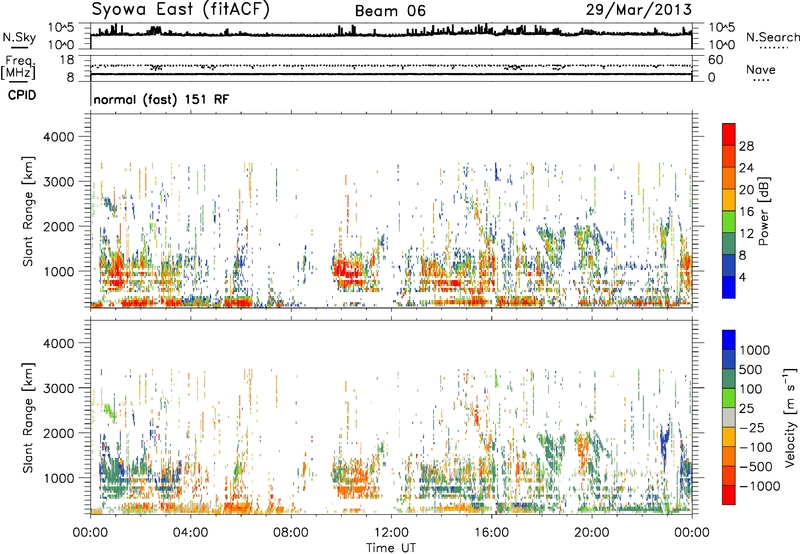
Task: Click the 'Power [dB]' colorbar label
Action: pos(763,211)
